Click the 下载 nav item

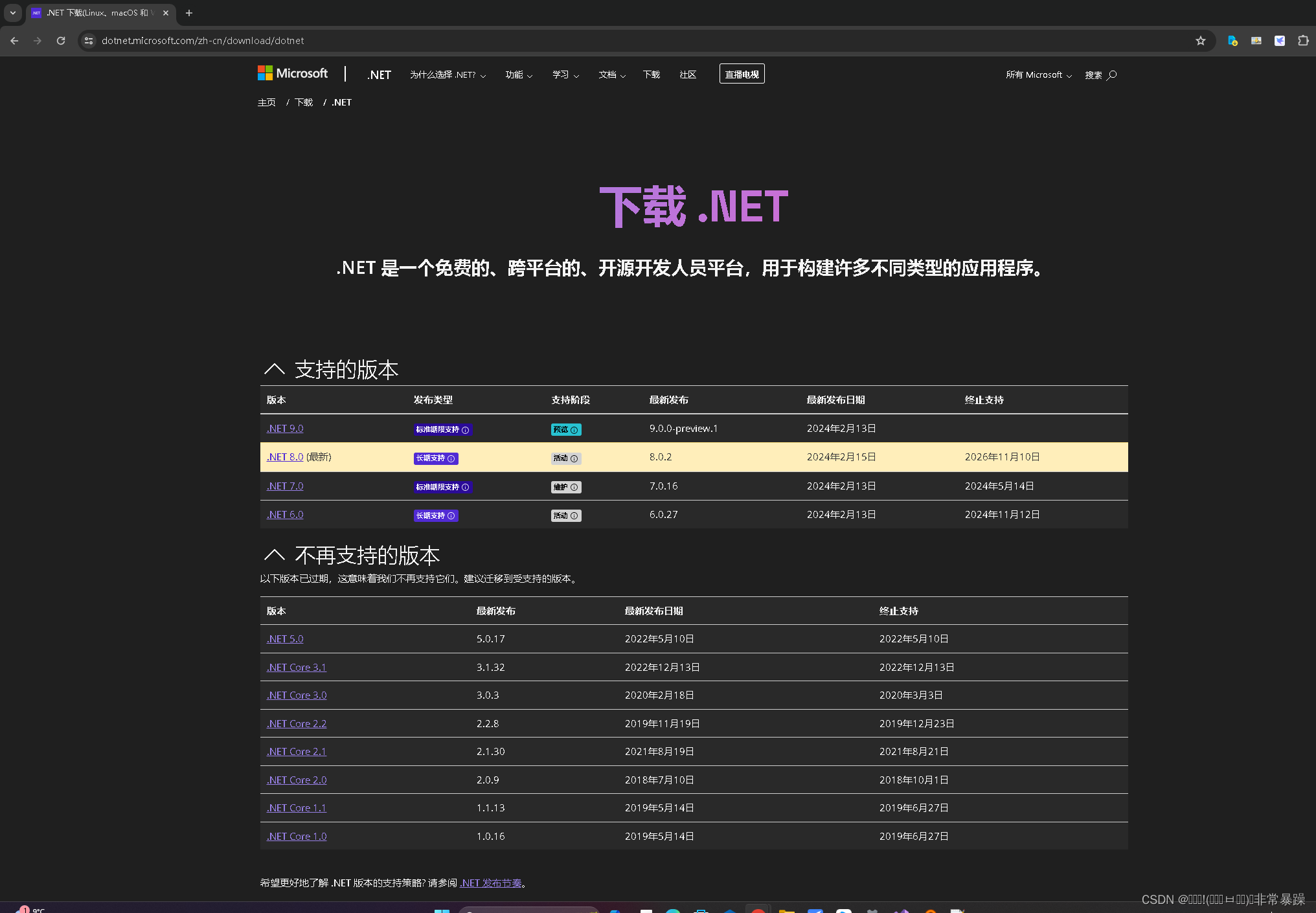click(651, 75)
